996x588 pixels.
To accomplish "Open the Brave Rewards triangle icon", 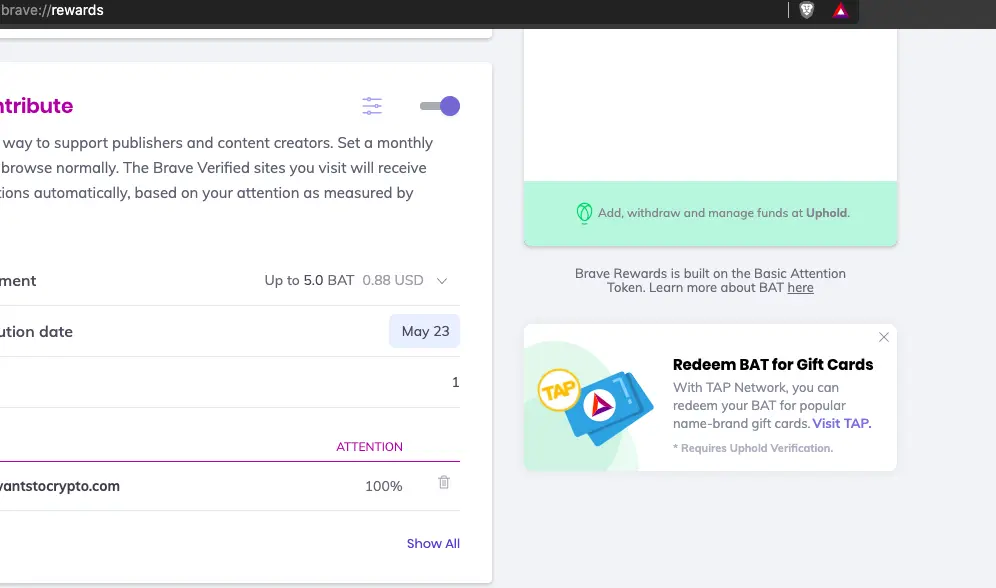I will (x=840, y=10).
